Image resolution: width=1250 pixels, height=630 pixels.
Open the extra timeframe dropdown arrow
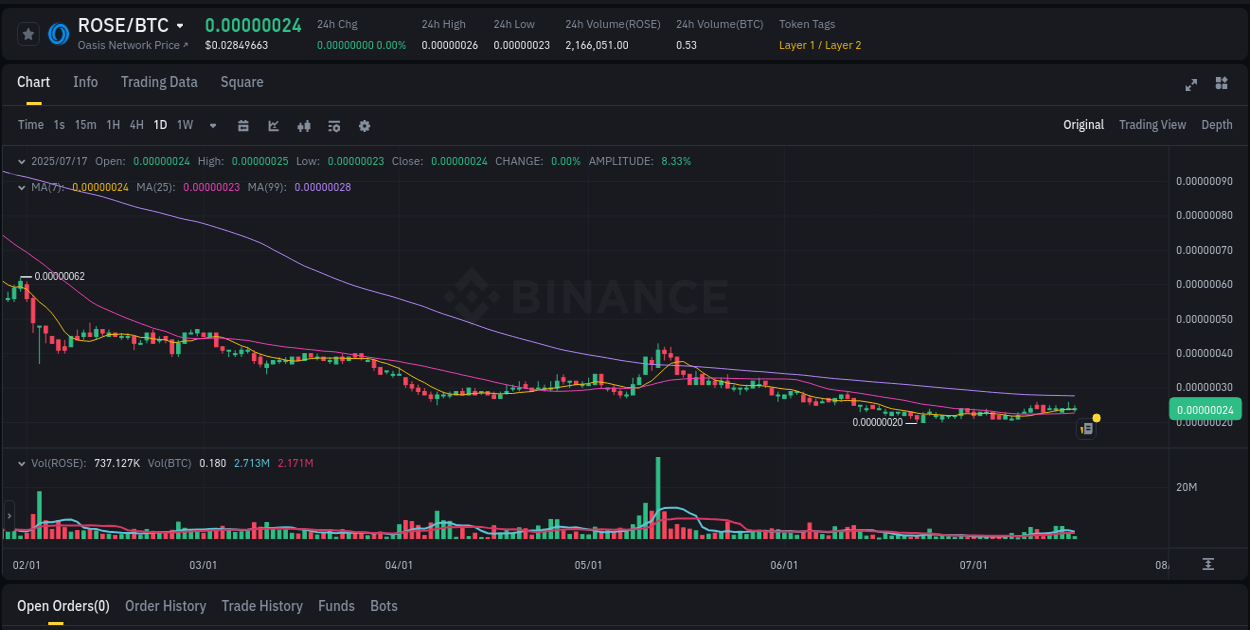click(211, 125)
